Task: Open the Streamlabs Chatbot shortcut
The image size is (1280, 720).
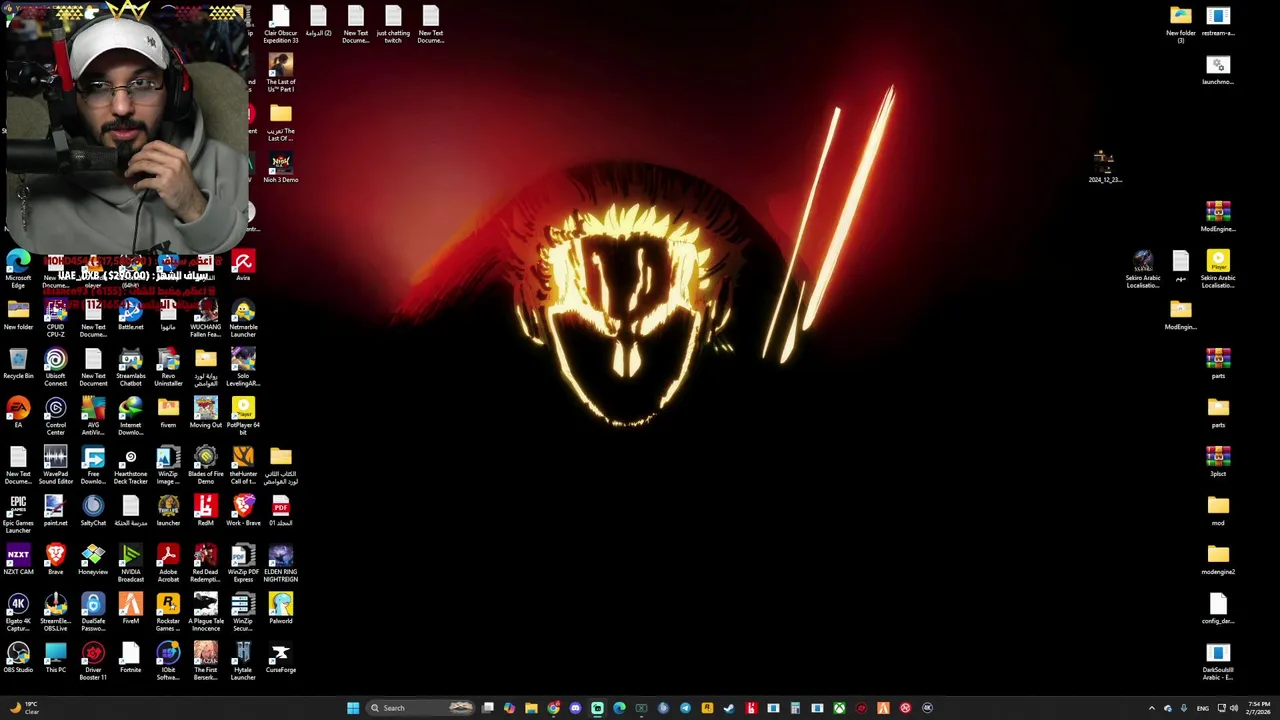Action: coord(130,368)
